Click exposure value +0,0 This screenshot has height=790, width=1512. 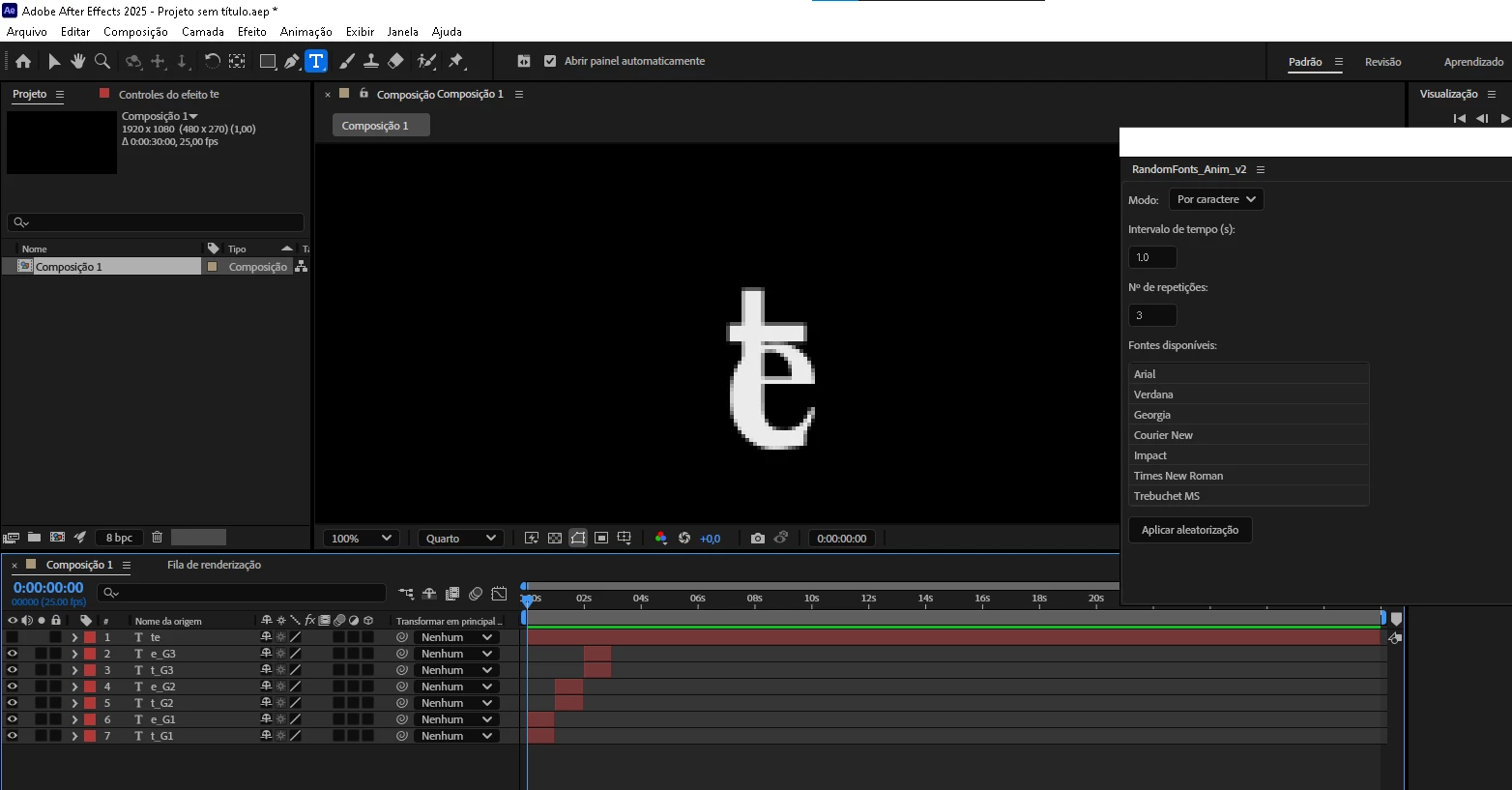click(711, 539)
